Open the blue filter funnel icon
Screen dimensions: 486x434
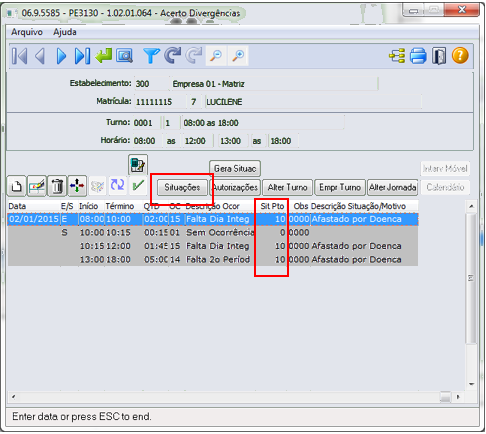[151, 56]
